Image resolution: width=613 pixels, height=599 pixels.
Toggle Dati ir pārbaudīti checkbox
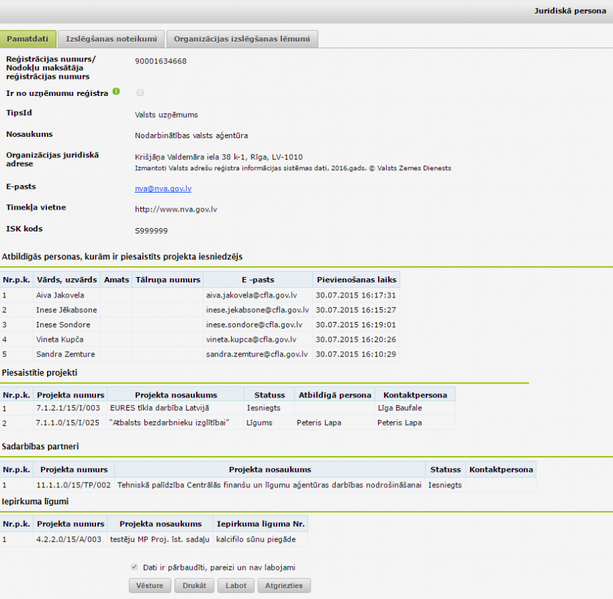point(134,567)
